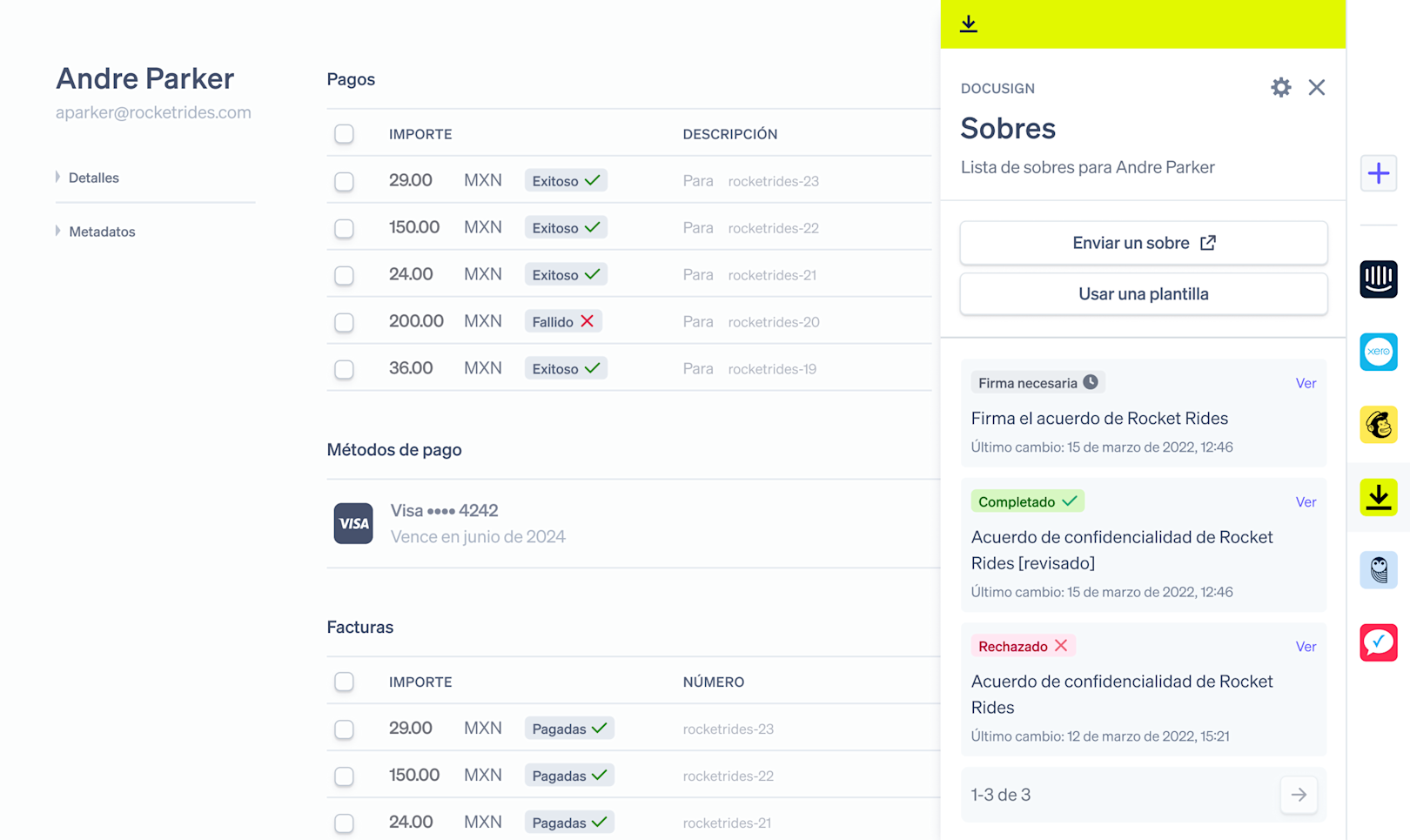This screenshot has height=840, width=1410.
Task: Expand the Metadatos section
Action: pos(96,232)
